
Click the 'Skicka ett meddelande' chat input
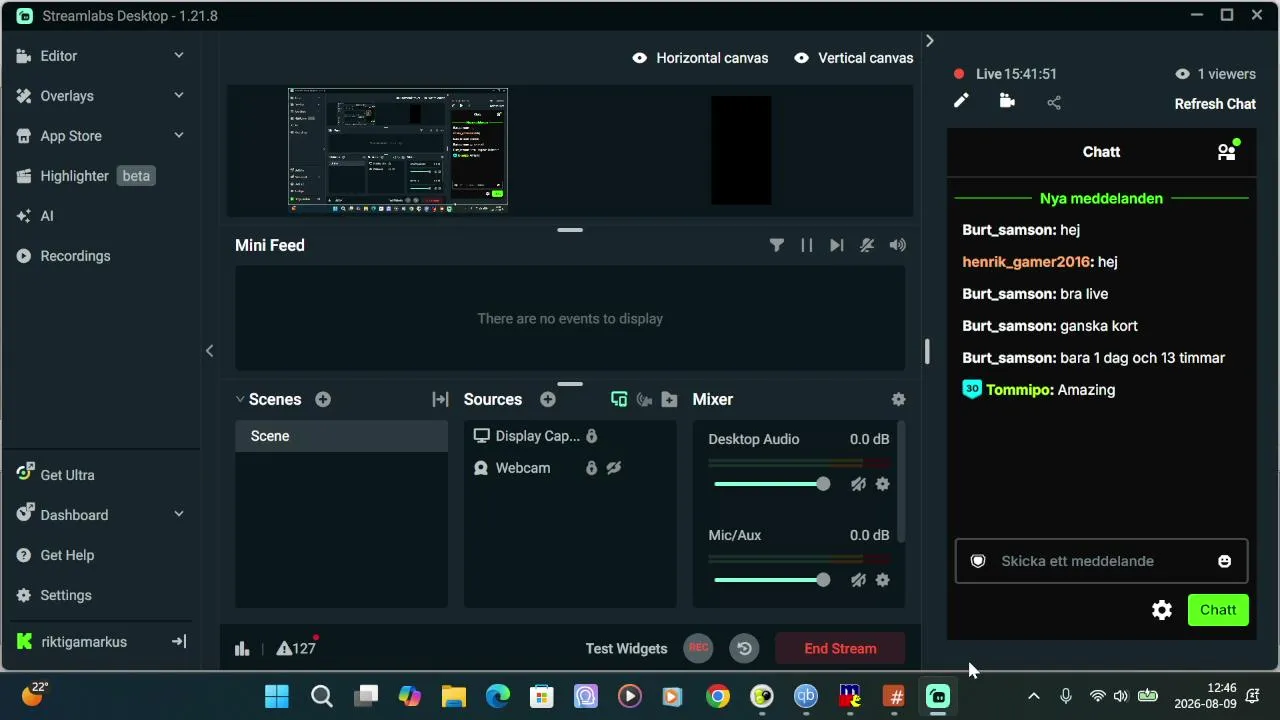coord(1101,561)
